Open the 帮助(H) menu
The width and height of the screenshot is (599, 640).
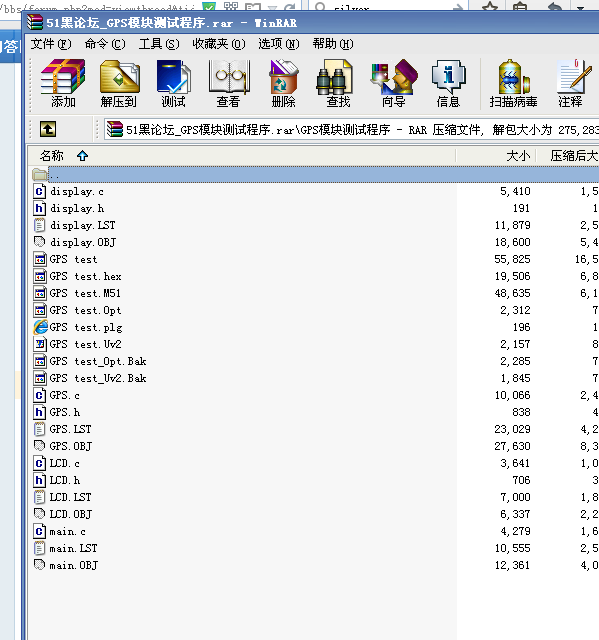(333, 44)
